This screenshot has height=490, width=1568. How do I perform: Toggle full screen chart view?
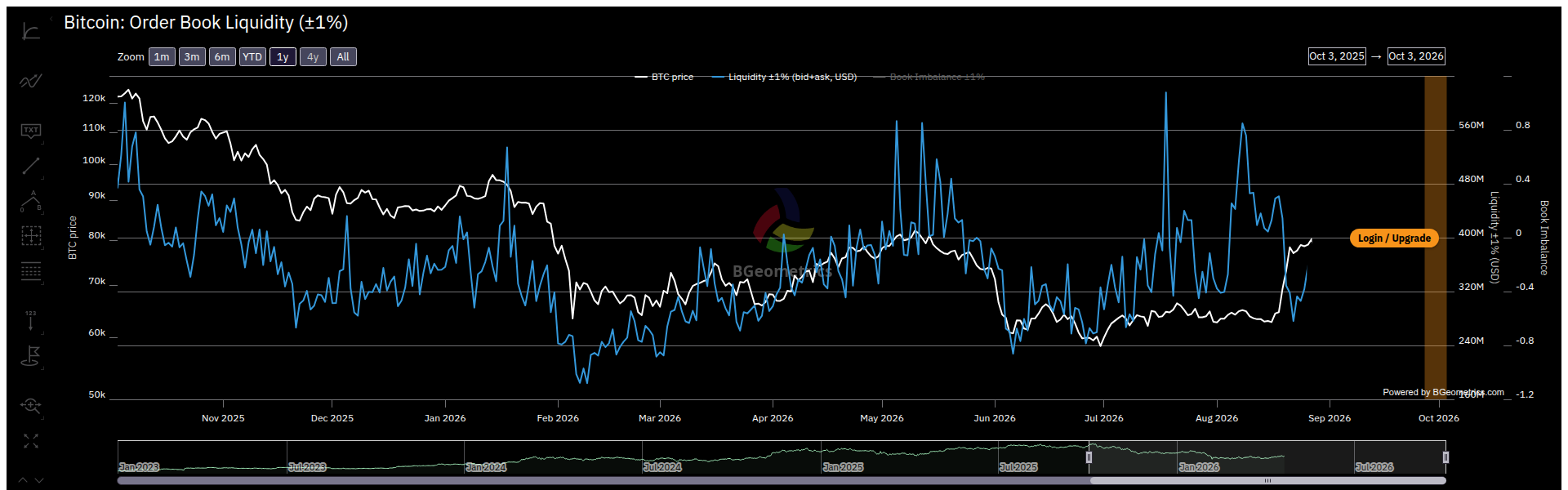pyautogui.click(x=31, y=441)
